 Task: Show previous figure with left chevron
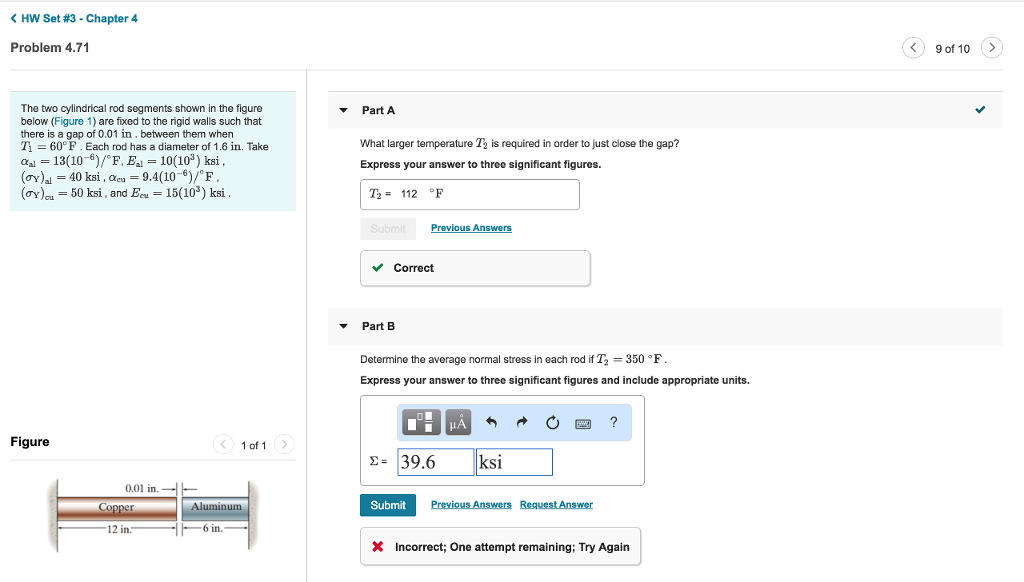coord(225,444)
